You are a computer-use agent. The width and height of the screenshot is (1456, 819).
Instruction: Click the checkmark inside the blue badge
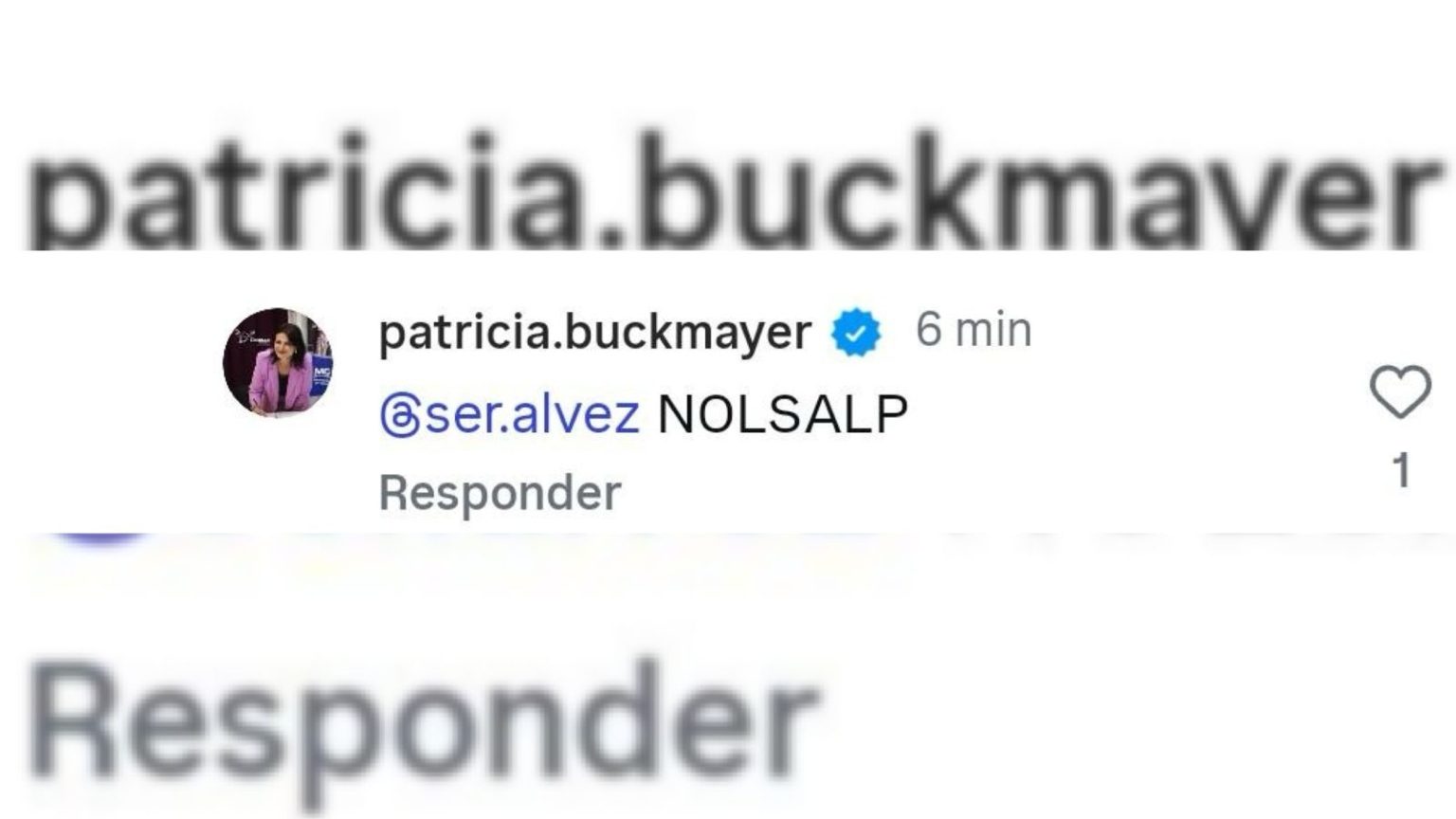point(855,334)
